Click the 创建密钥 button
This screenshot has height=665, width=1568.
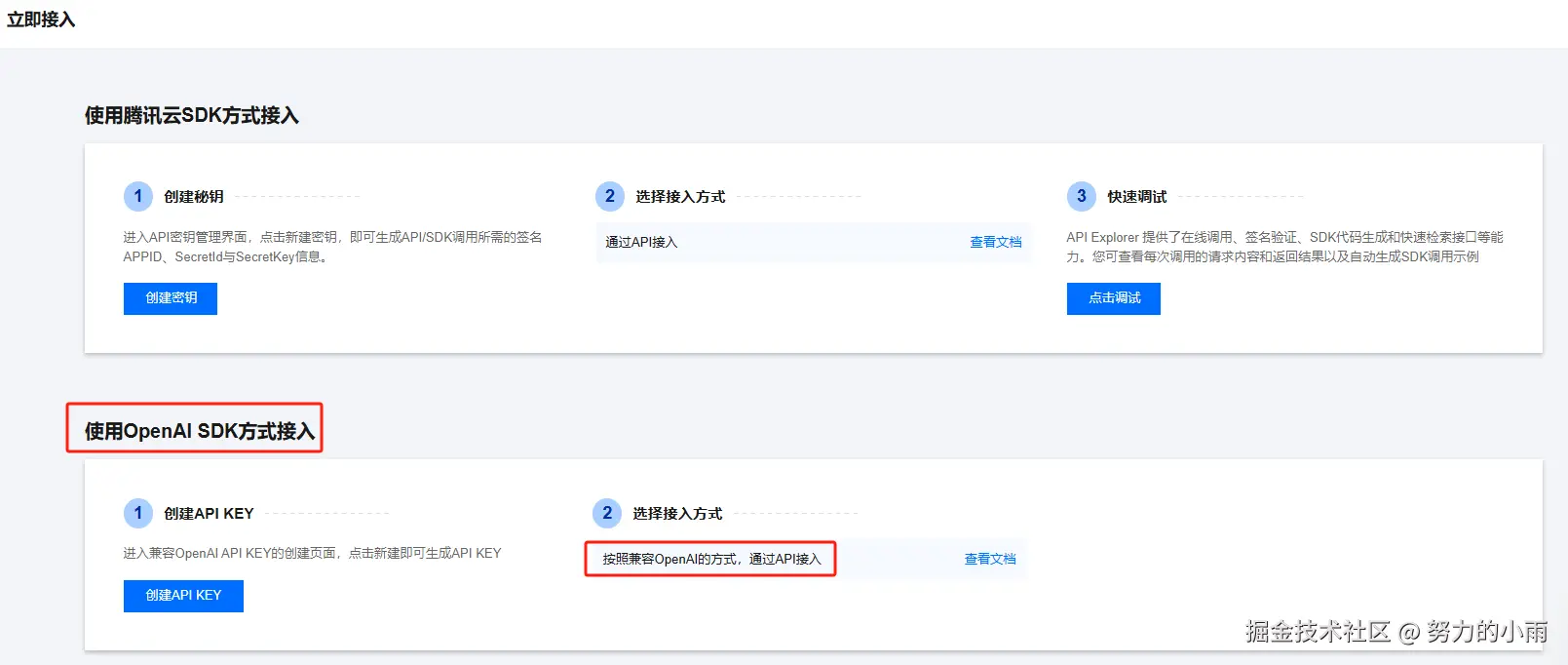pyautogui.click(x=171, y=298)
